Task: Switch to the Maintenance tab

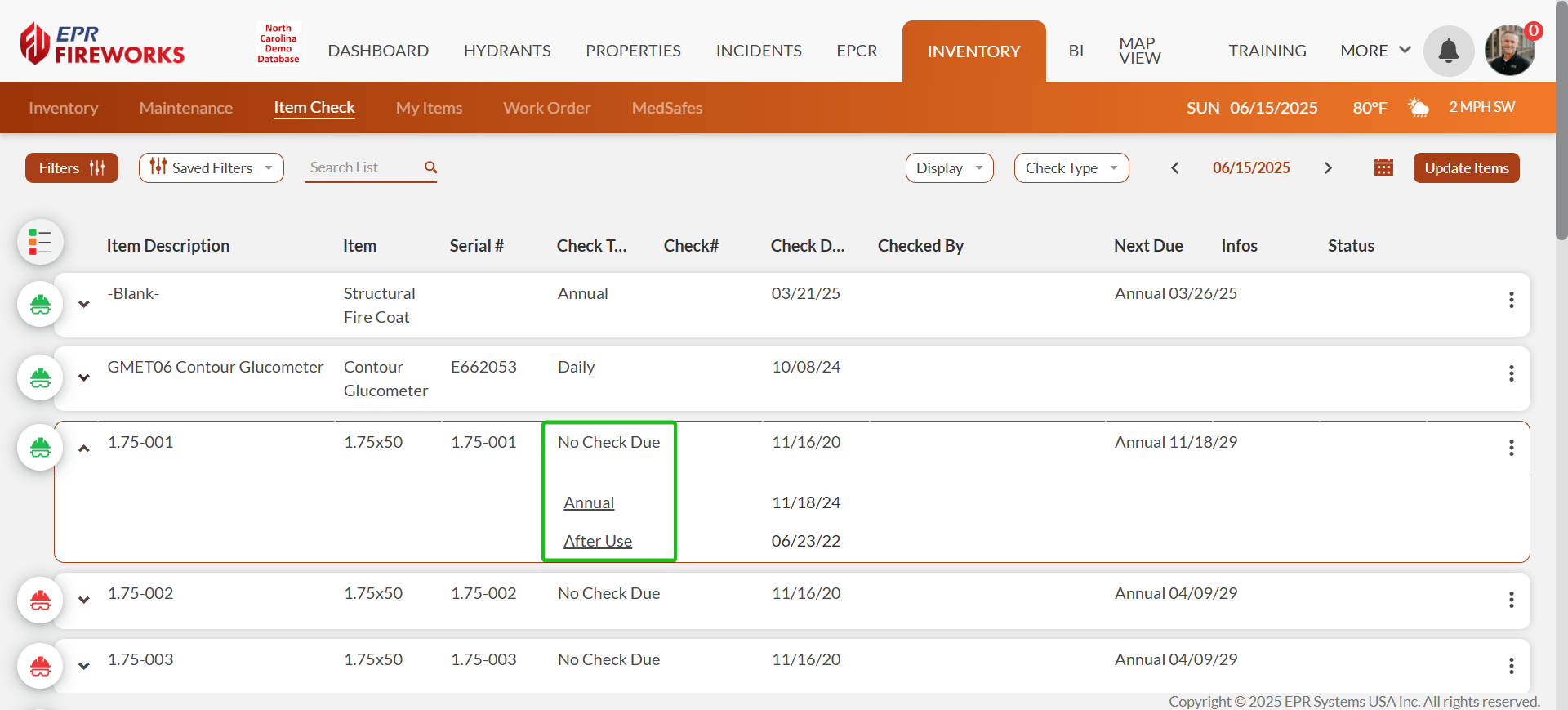Action: pyautogui.click(x=185, y=108)
